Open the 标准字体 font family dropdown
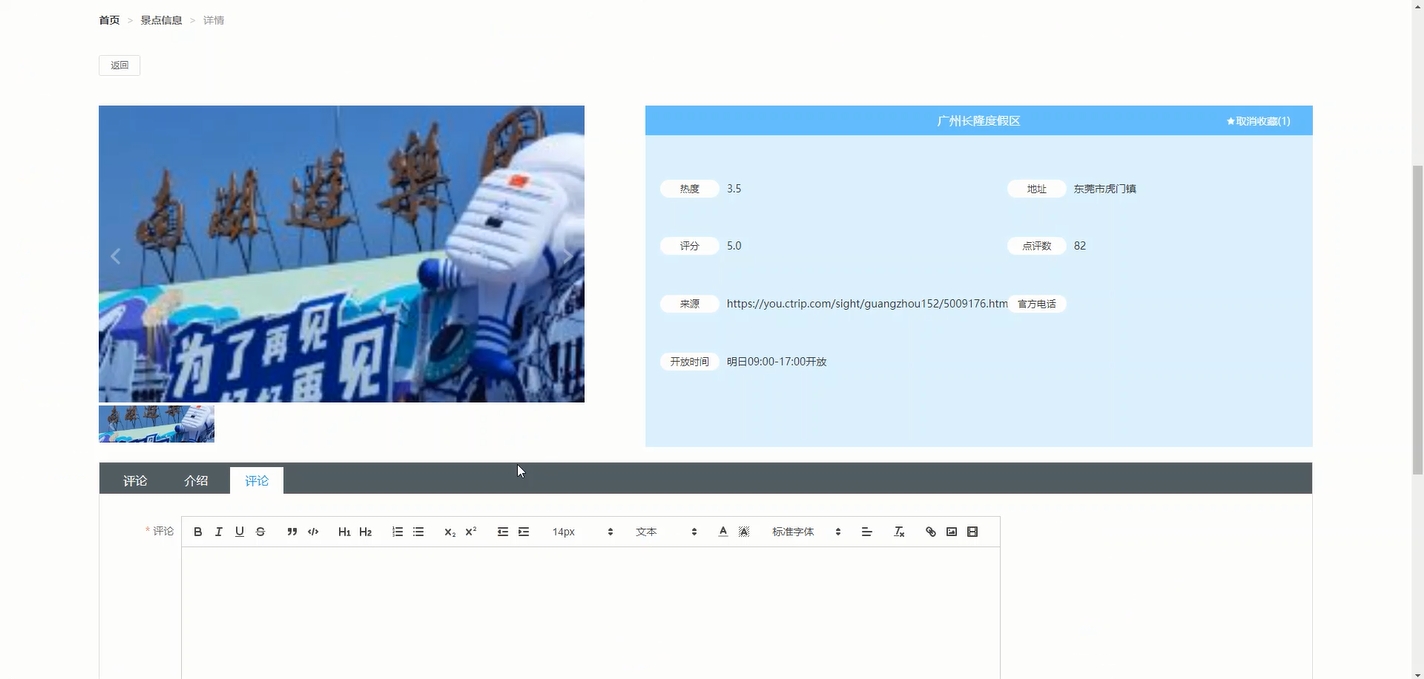 click(805, 531)
